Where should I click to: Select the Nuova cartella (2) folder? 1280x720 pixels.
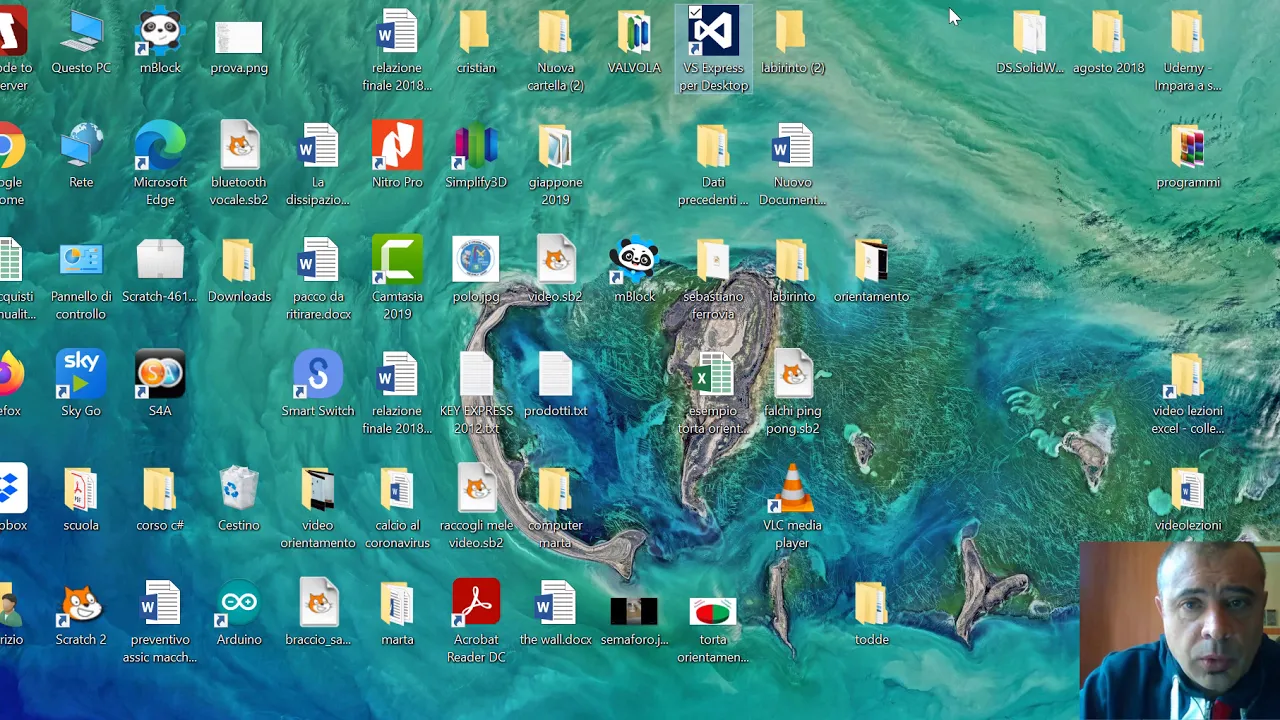[x=555, y=50]
